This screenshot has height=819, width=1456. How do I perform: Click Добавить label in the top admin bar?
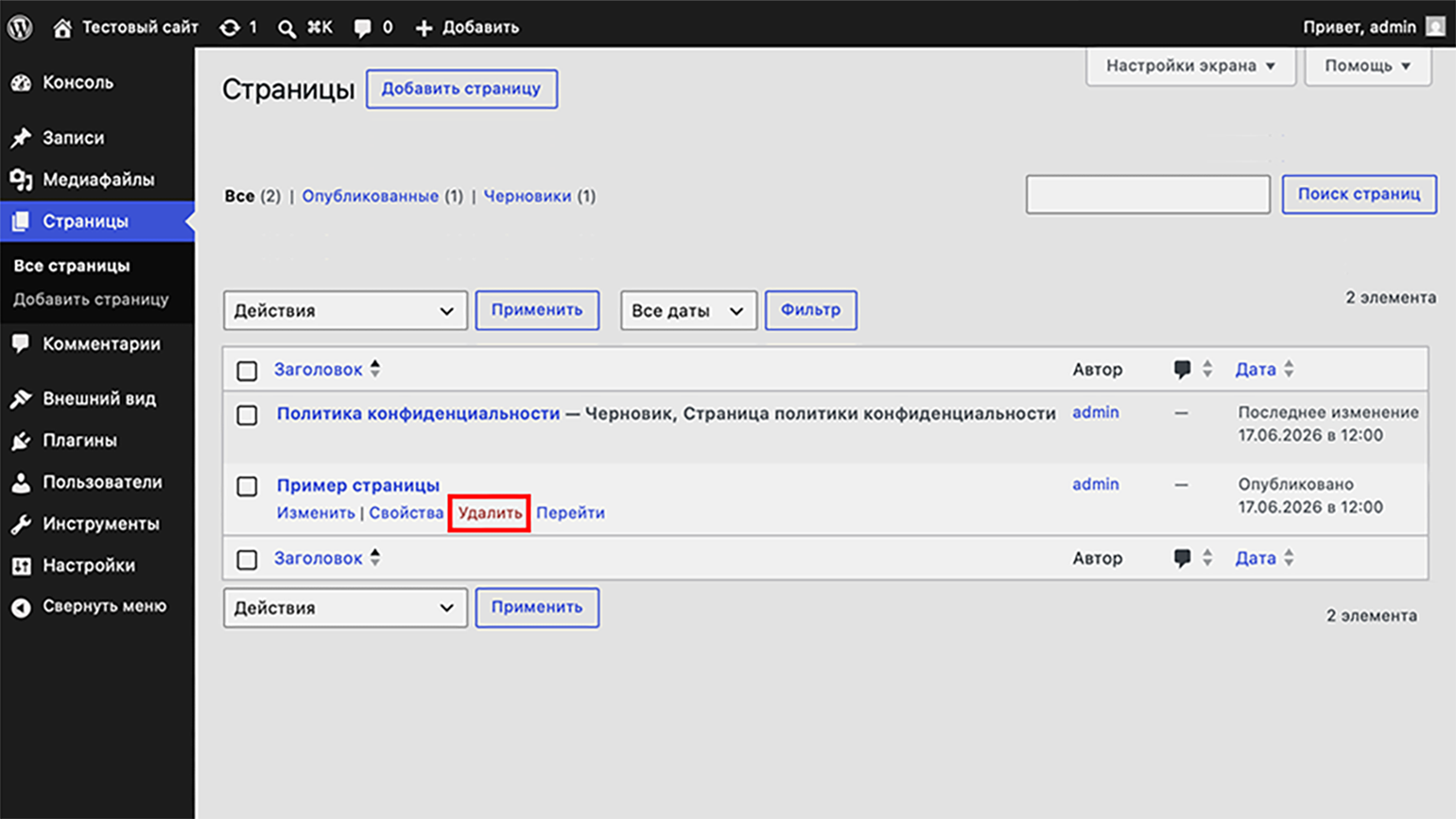pos(480,27)
